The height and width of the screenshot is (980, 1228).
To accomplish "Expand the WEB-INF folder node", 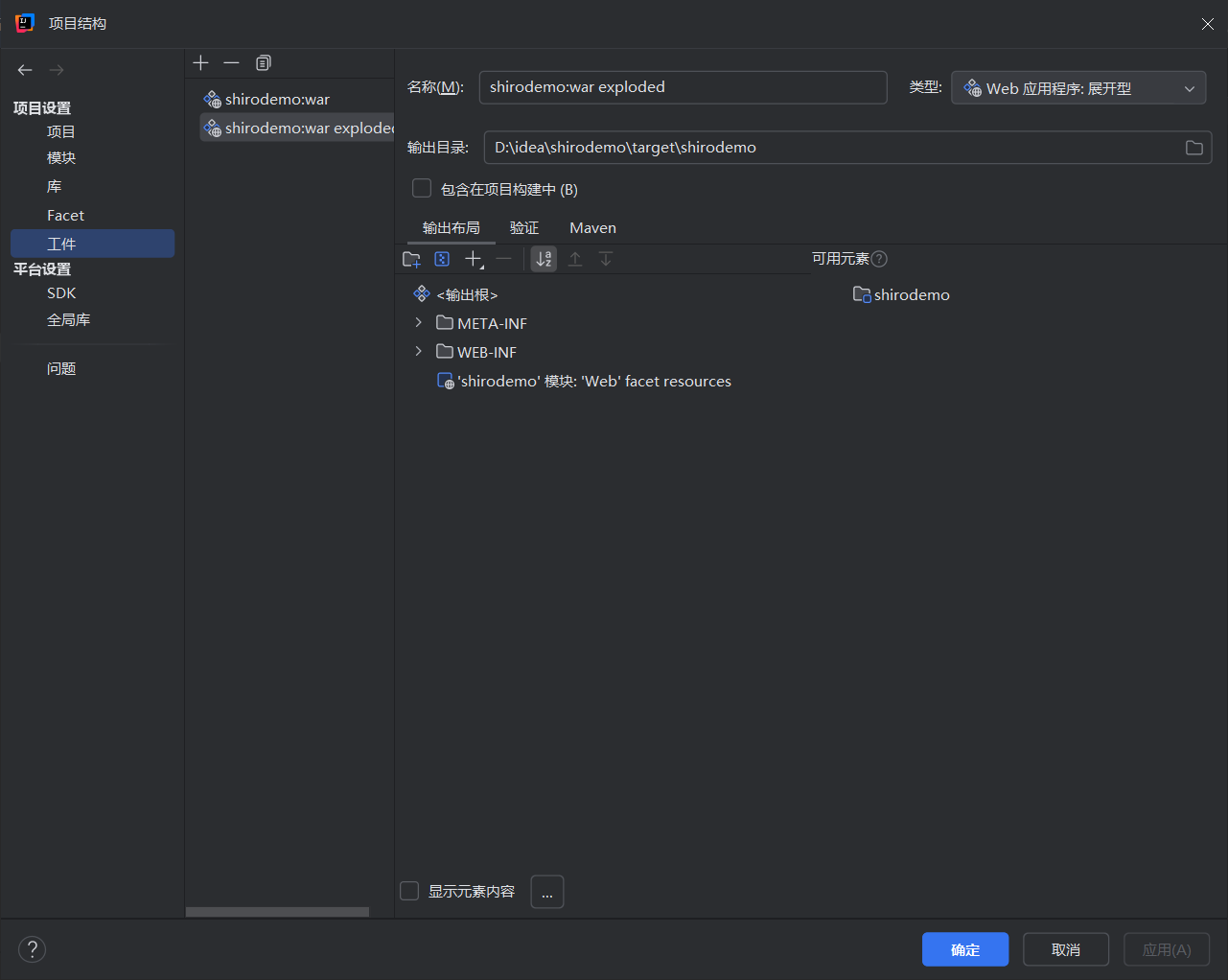I will click(x=418, y=352).
